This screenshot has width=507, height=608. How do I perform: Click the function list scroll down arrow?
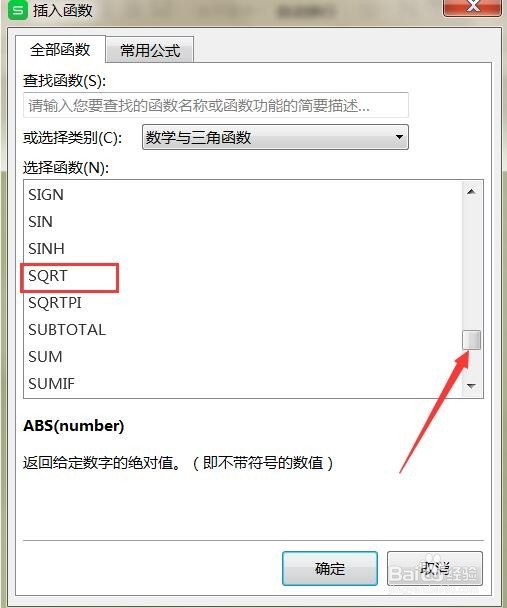point(471,386)
